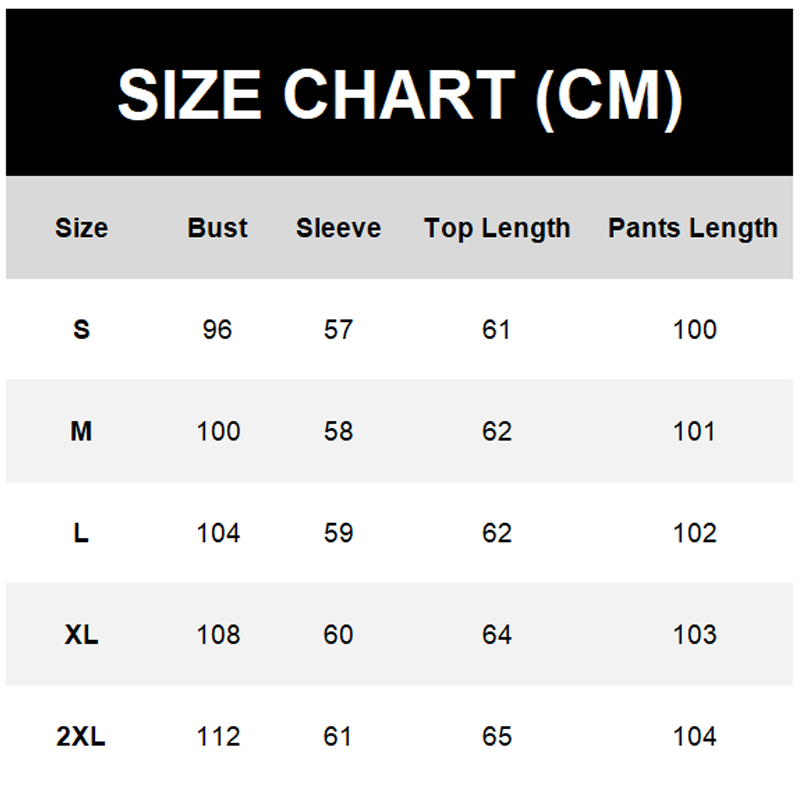Click the Bust column header
Screen dimensions: 800x800
click(217, 228)
